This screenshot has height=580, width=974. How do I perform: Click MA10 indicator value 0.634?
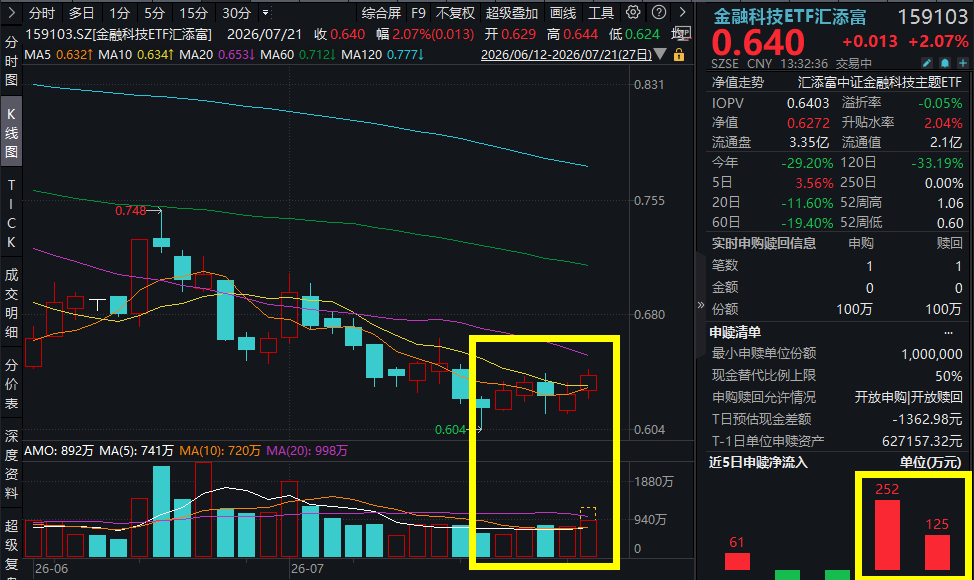click(155, 55)
